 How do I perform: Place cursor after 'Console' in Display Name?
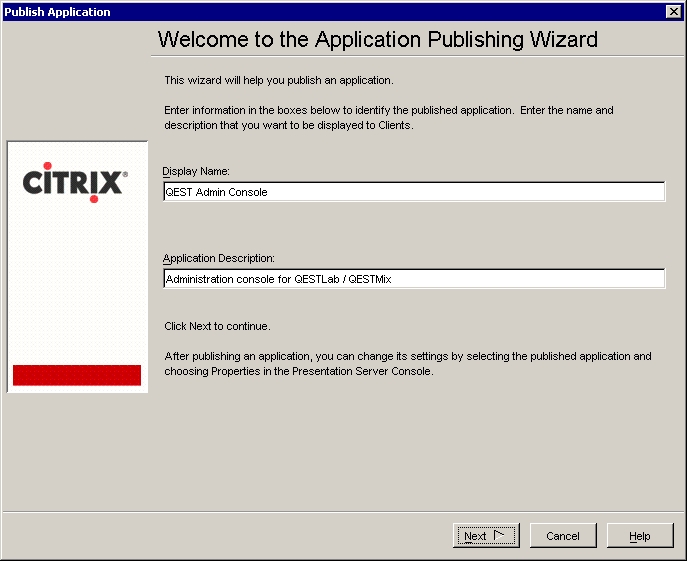(270, 192)
